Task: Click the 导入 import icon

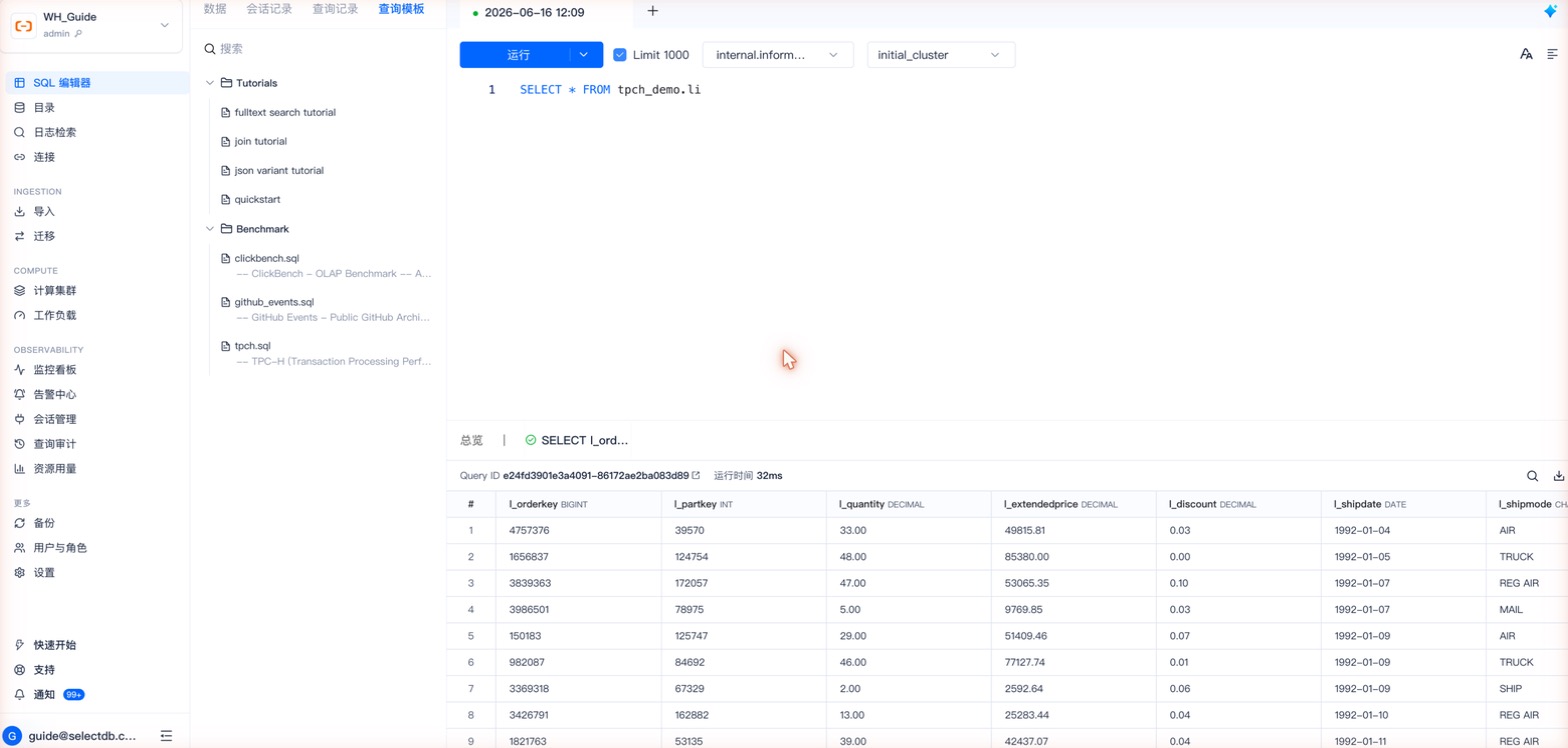Action: (19, 212)
